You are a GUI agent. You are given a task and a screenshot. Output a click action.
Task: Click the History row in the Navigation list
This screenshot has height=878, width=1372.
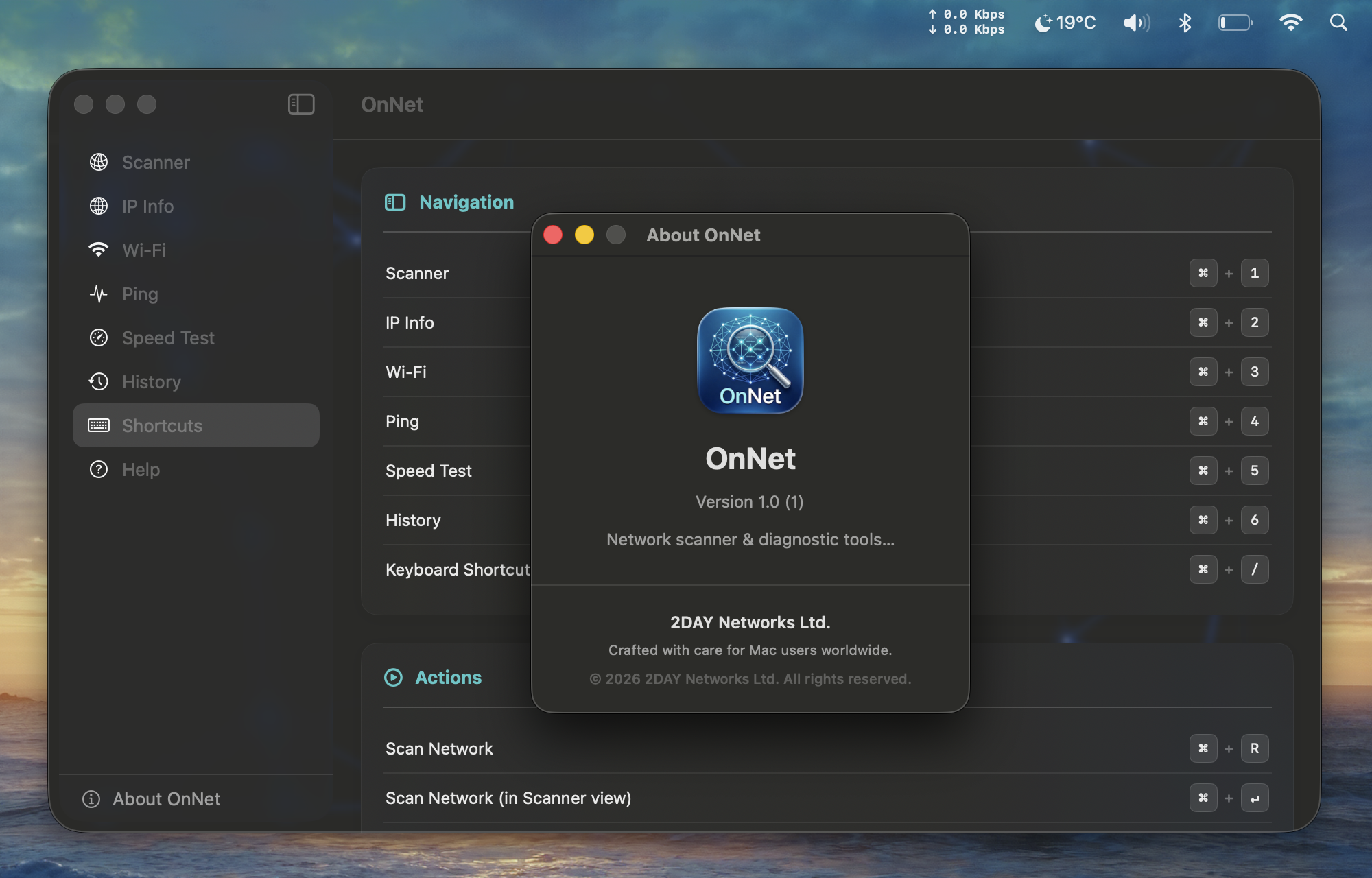coord(827,520)
